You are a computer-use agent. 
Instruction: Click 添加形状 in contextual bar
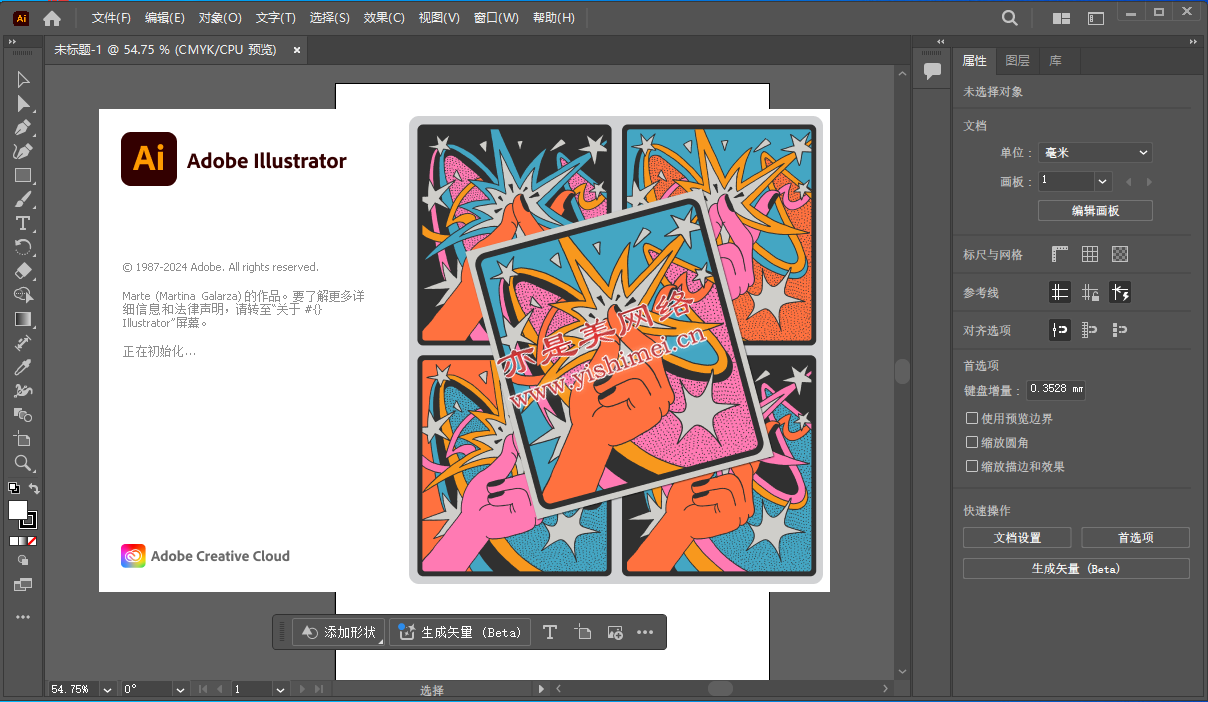pos(338,632)
